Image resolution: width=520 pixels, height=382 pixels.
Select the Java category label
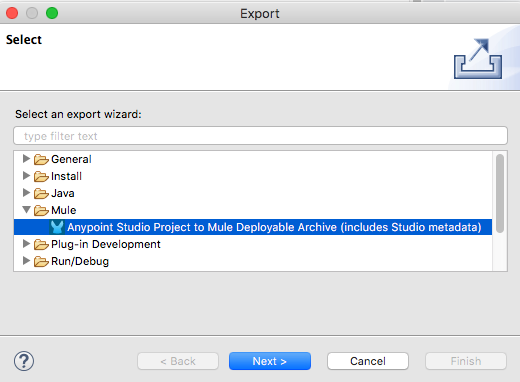click(63, 193)
